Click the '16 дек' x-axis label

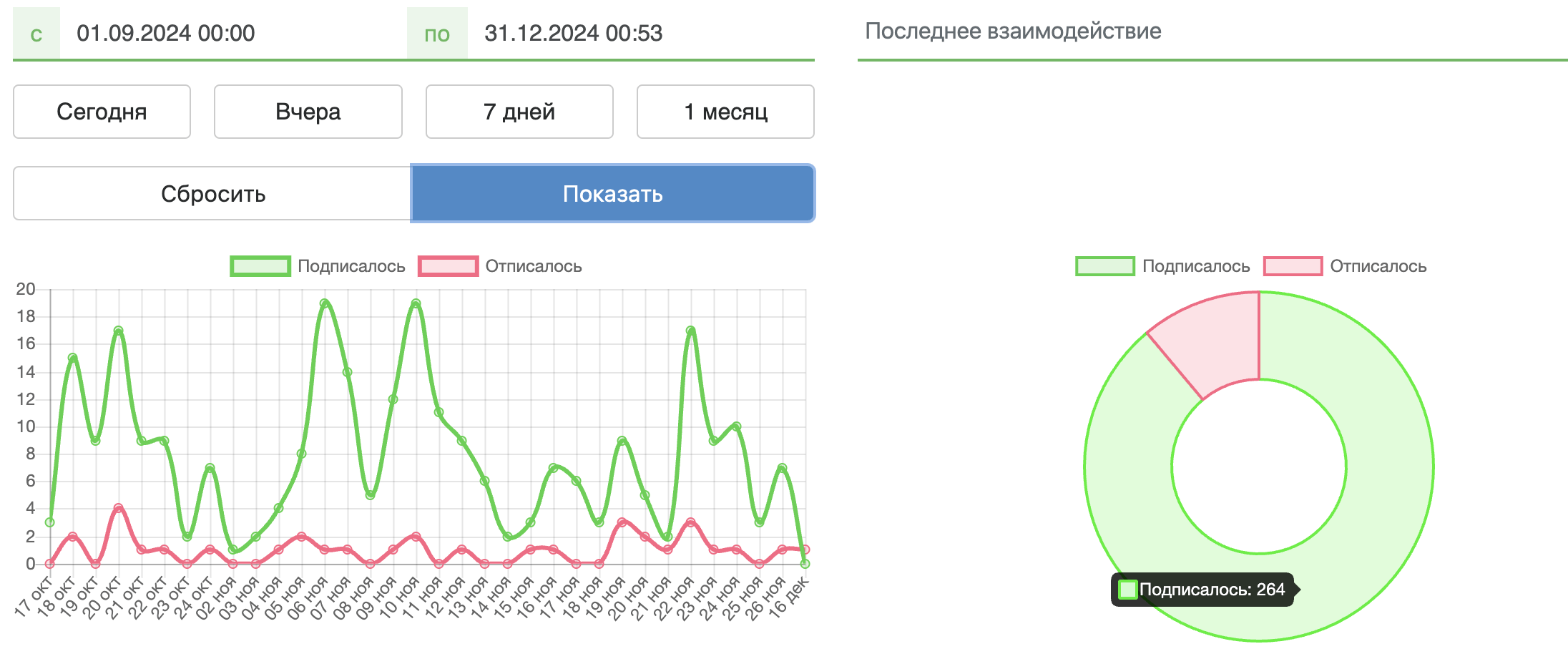788,597
